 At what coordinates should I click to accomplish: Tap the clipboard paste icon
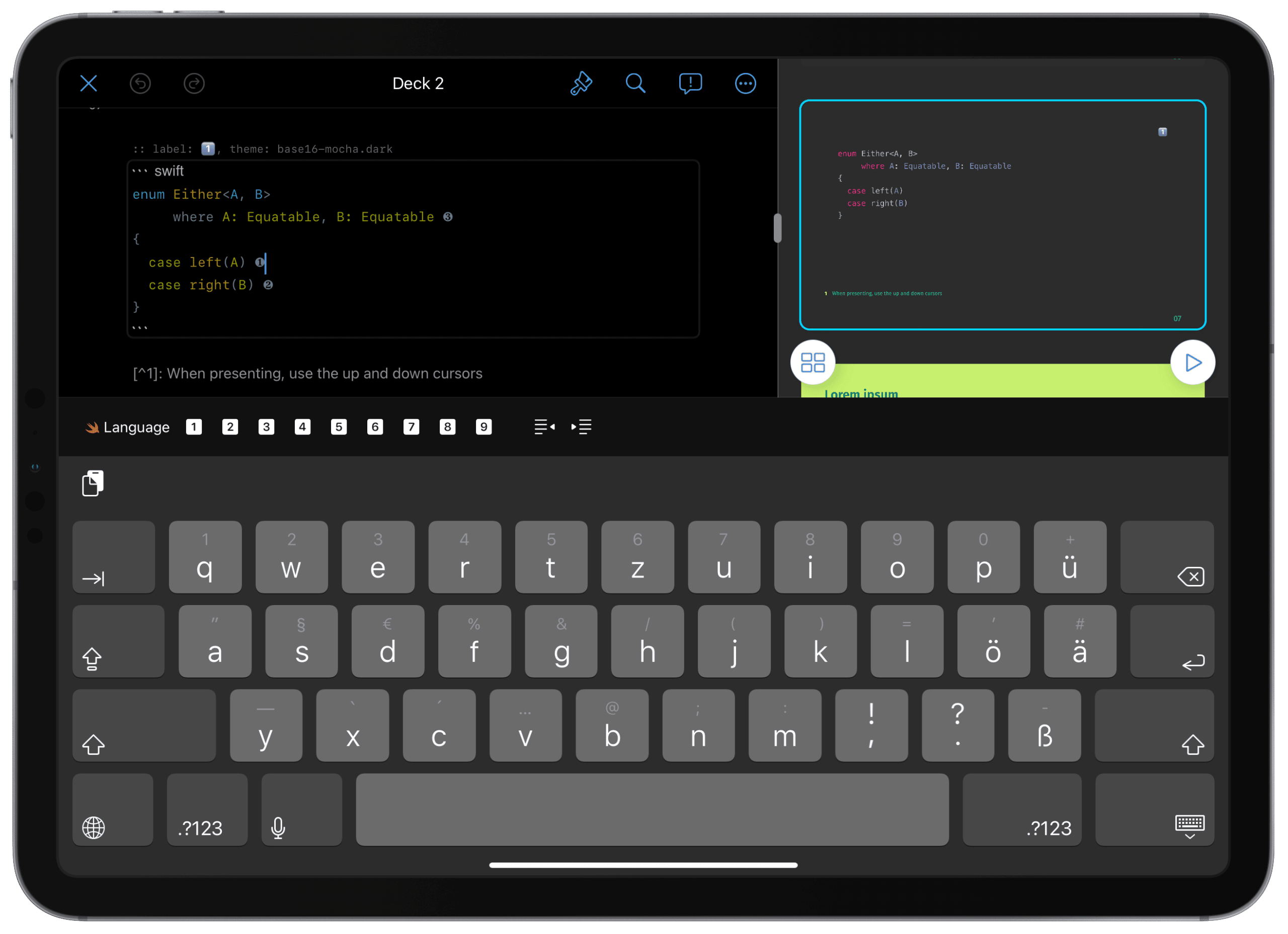93,483
